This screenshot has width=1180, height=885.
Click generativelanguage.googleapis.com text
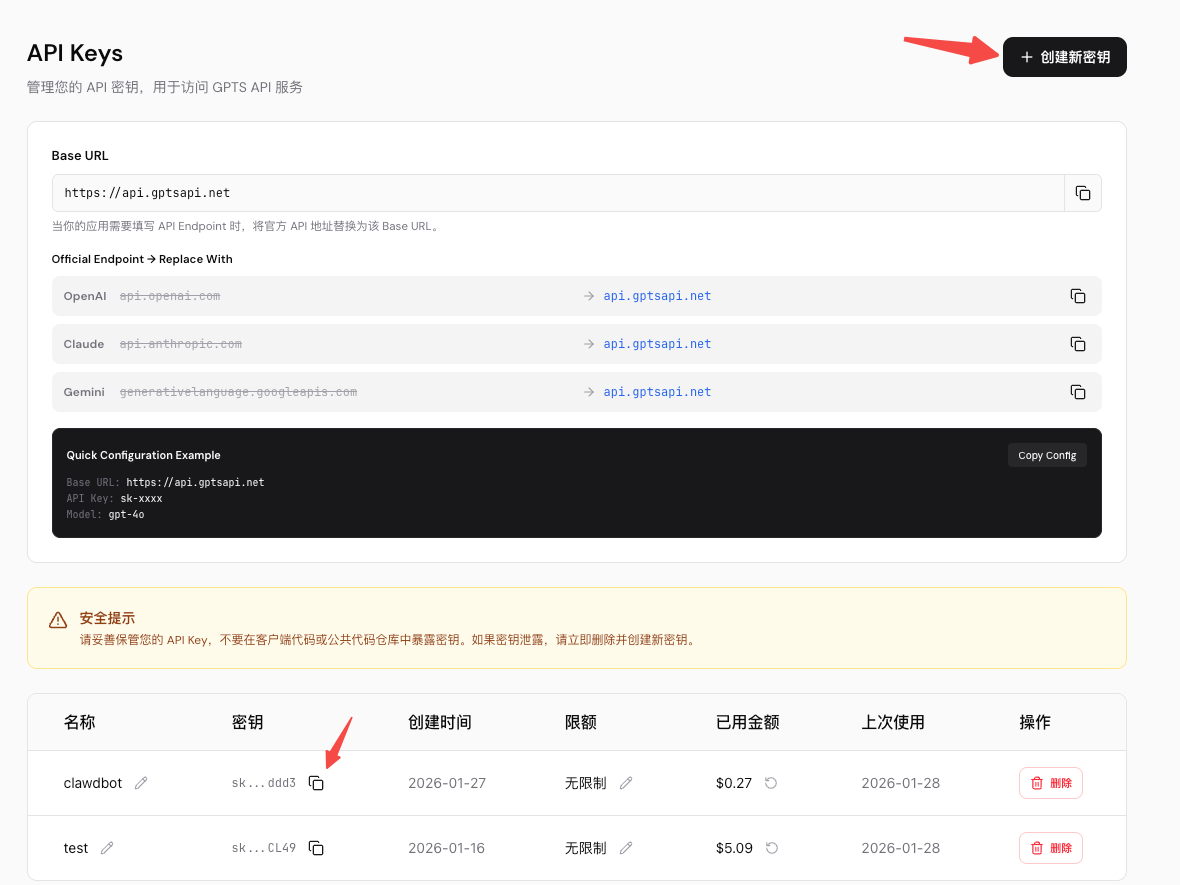click(x=239, y=392)
